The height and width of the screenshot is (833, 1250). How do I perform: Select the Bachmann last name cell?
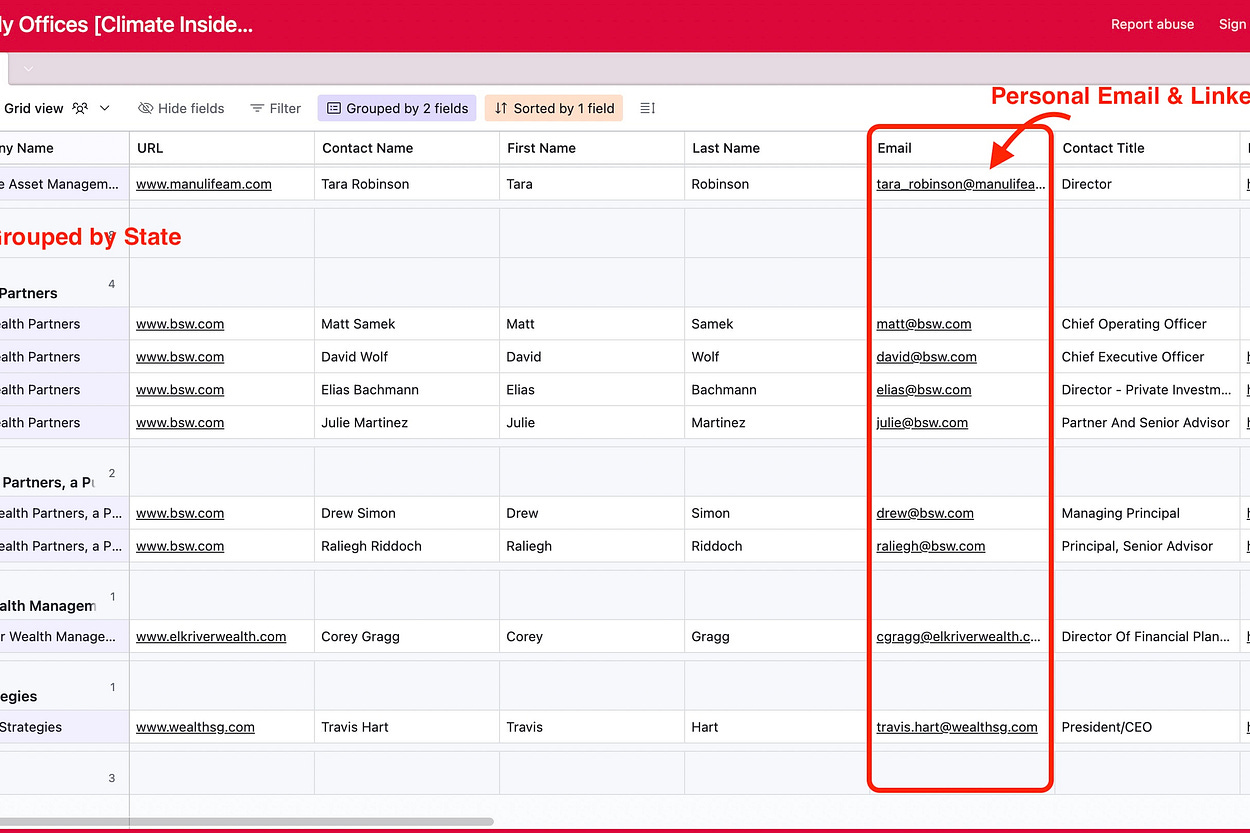(777, 390)
